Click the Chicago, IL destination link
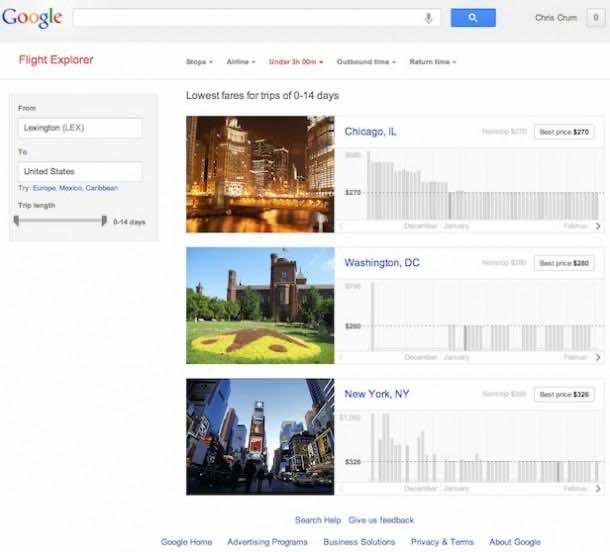This screenshot has height=552, width=610. point(370,131)
